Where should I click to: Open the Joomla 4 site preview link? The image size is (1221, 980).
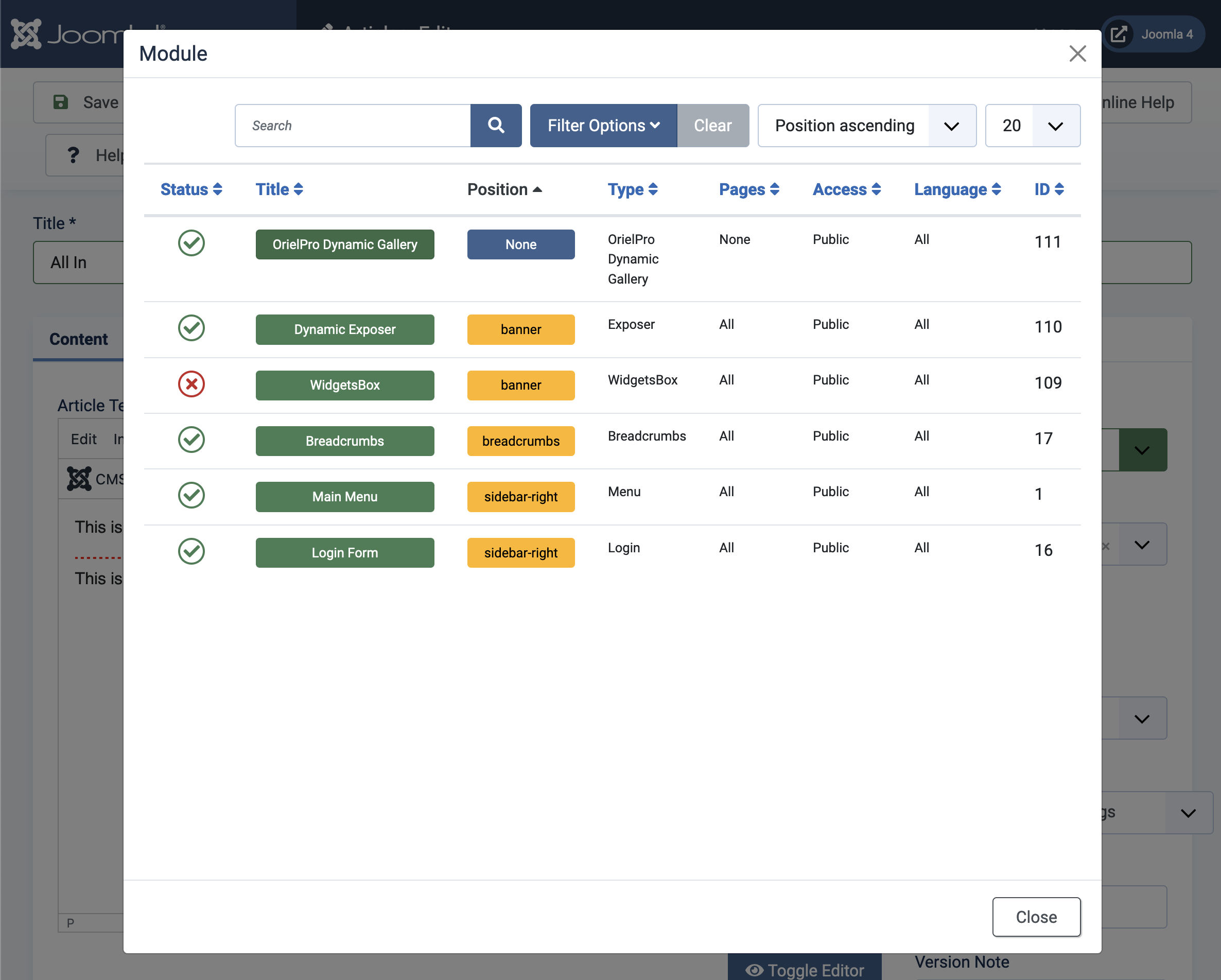[x=1153, y=34]
